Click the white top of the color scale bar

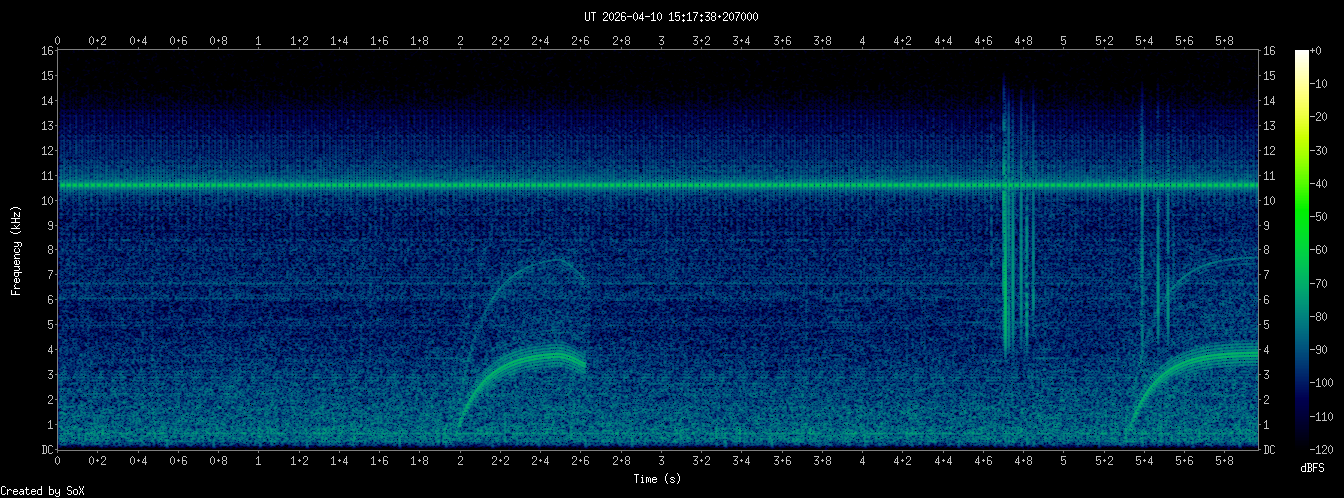point(1301,54)
